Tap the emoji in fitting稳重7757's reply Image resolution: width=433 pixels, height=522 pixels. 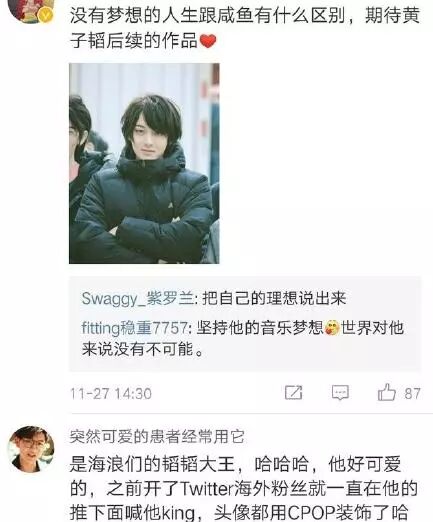332,328
